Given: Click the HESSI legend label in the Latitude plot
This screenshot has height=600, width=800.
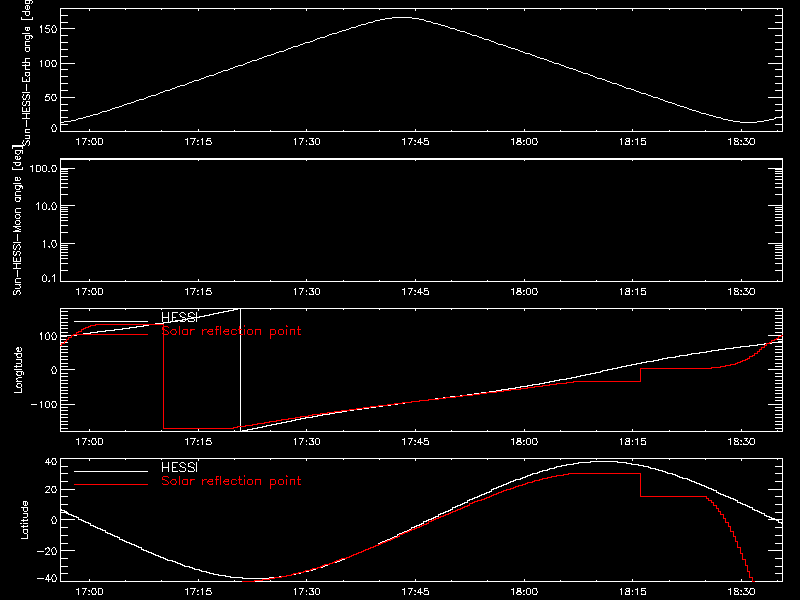Looking at the screenshot, I should pyautogui.click(x=179, y=467).
